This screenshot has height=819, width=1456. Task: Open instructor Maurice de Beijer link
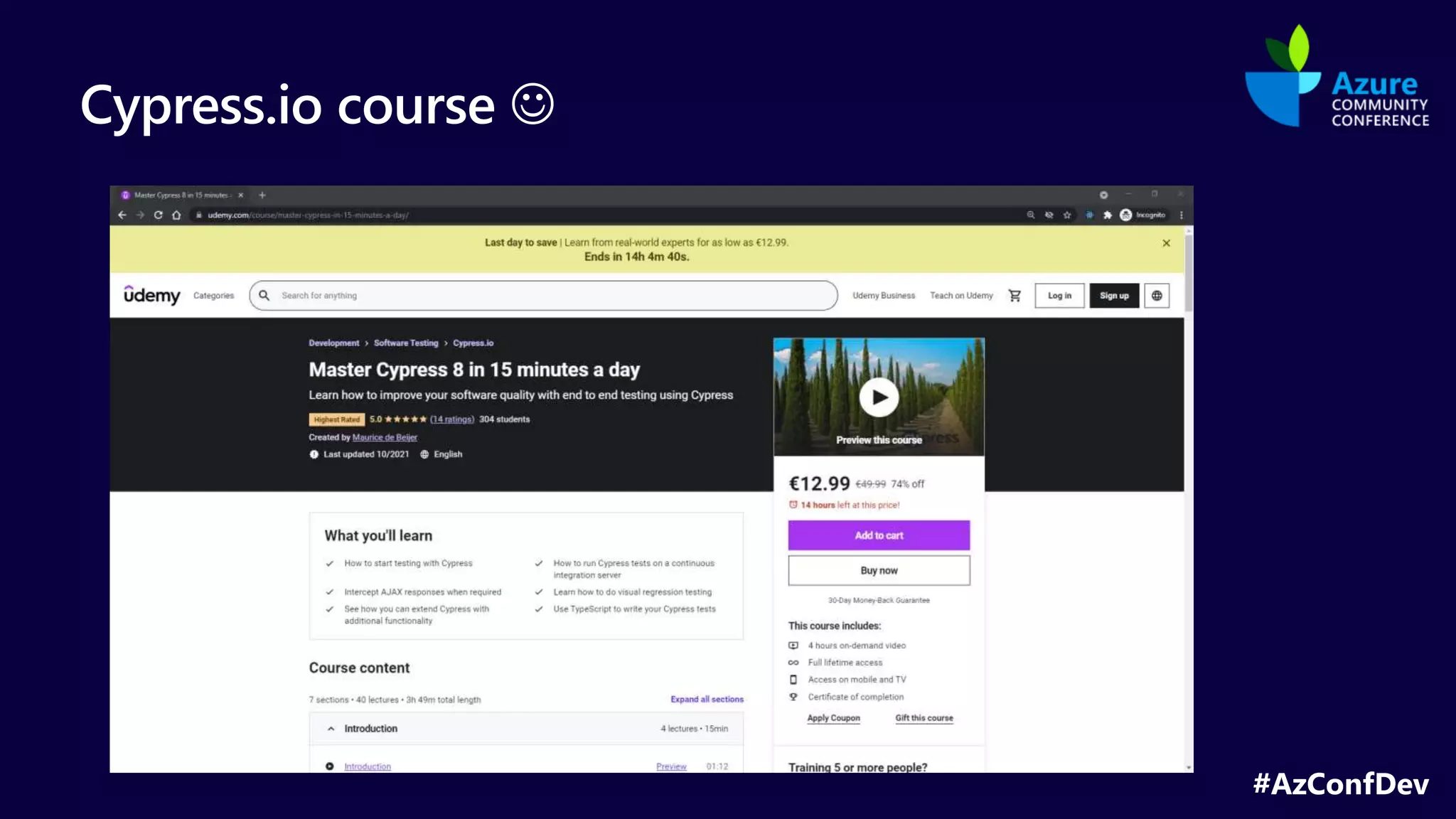tap(385, 437)
